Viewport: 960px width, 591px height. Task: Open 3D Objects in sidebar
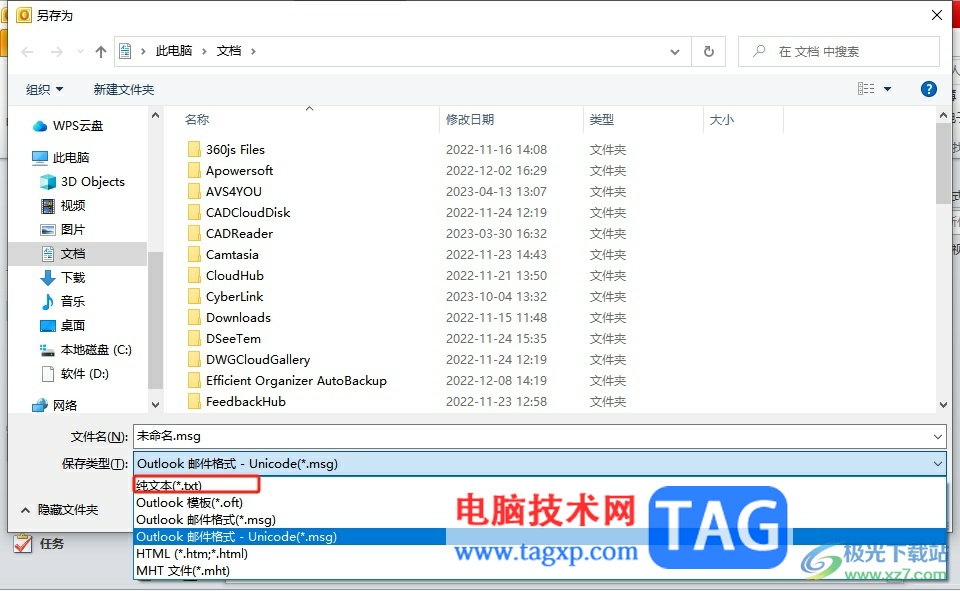pyautogui.click(x=83, y=182)
